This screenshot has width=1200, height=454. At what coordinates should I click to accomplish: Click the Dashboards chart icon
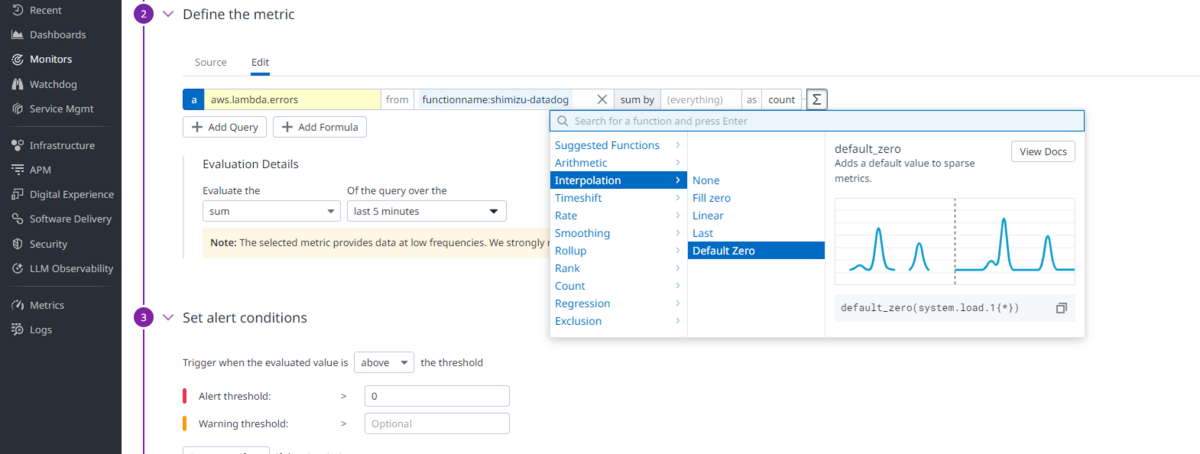point(17,34)
